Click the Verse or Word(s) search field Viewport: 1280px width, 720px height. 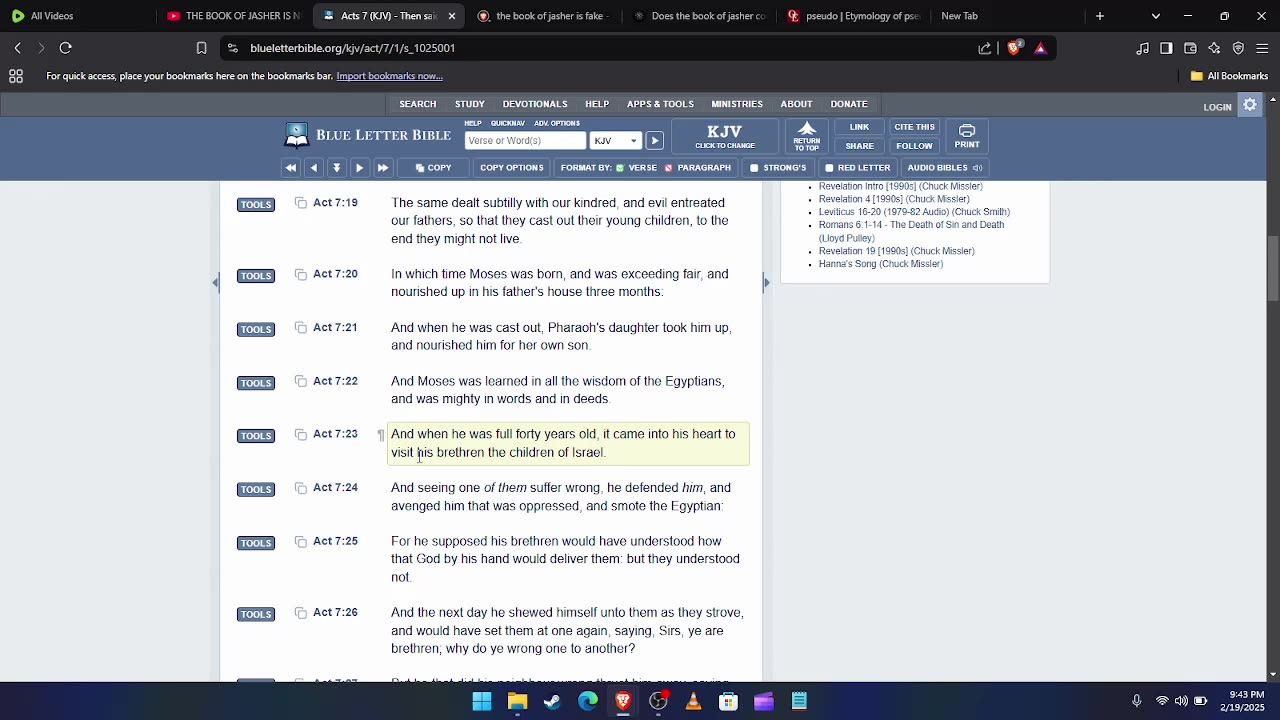(x=525, y=141)
